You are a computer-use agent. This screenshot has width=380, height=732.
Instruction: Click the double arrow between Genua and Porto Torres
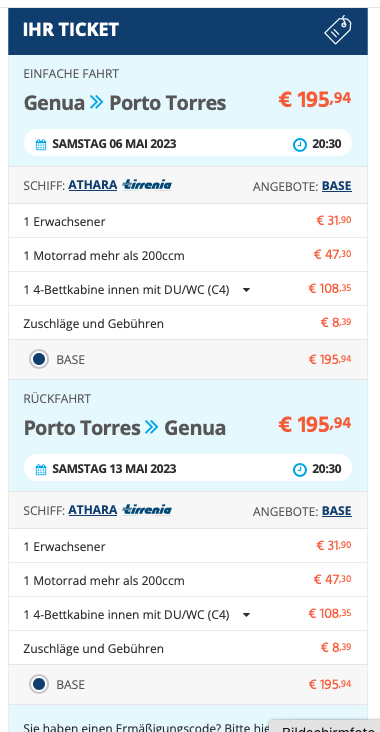[97, 103]
